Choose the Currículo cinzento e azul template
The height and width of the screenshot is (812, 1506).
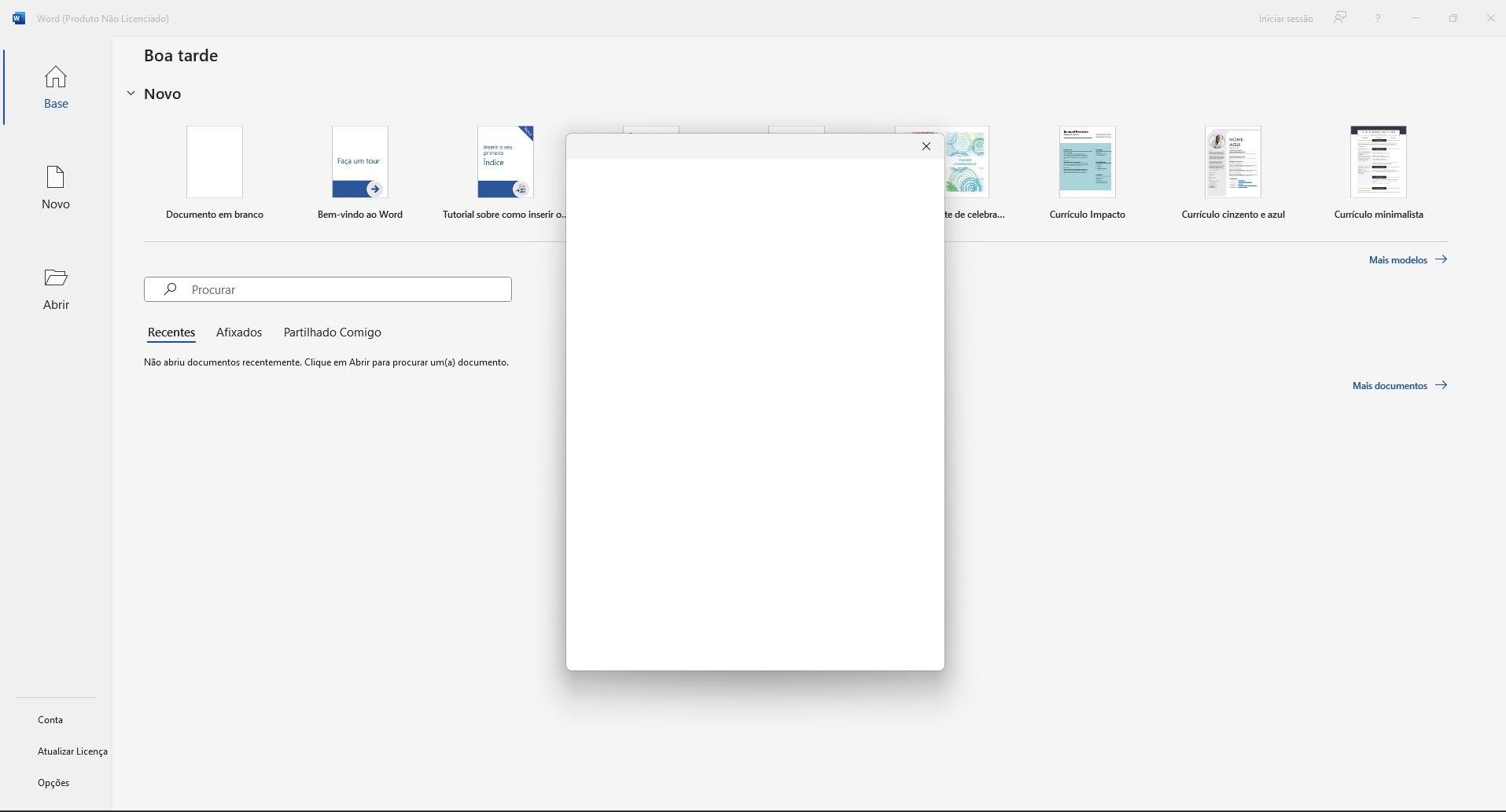(1233, 173)
